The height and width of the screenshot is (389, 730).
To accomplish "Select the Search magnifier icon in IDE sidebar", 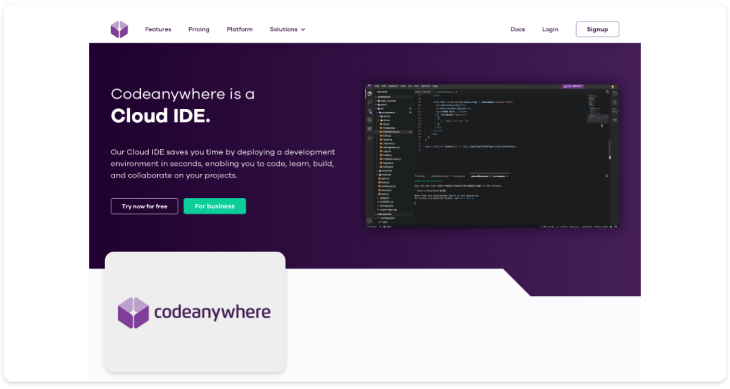I will pos(370,102).
